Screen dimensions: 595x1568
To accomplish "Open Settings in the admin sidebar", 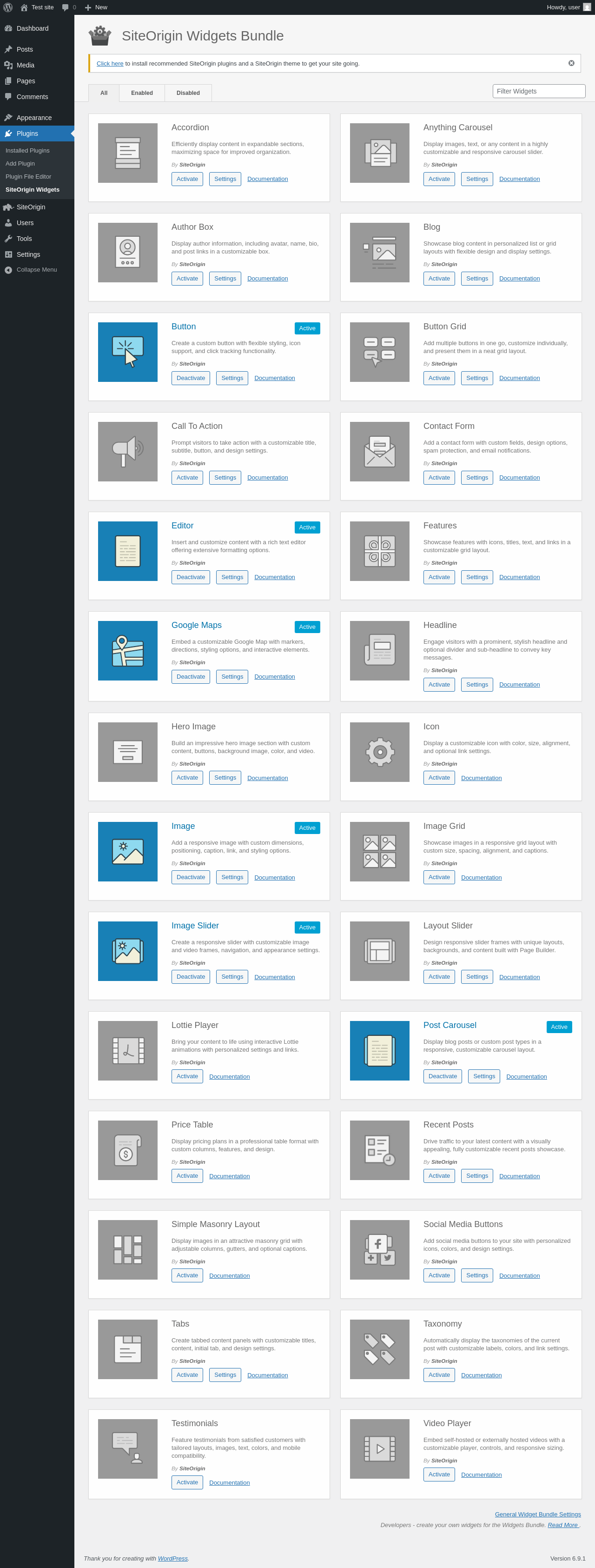I will 37,254.
